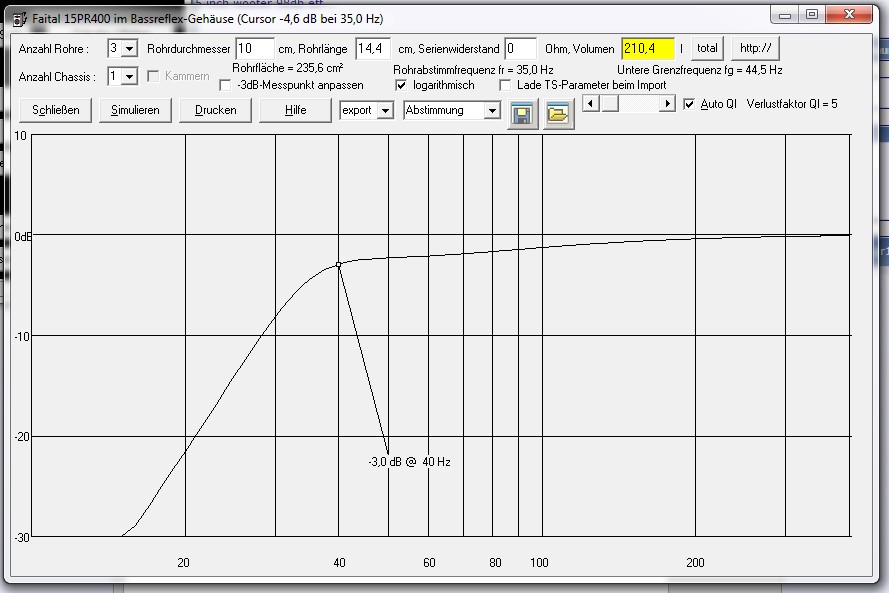The height and width of the screenshot is (593, 889).
Task: Click the cursor marker on the curve
Action: pos(338,265)
